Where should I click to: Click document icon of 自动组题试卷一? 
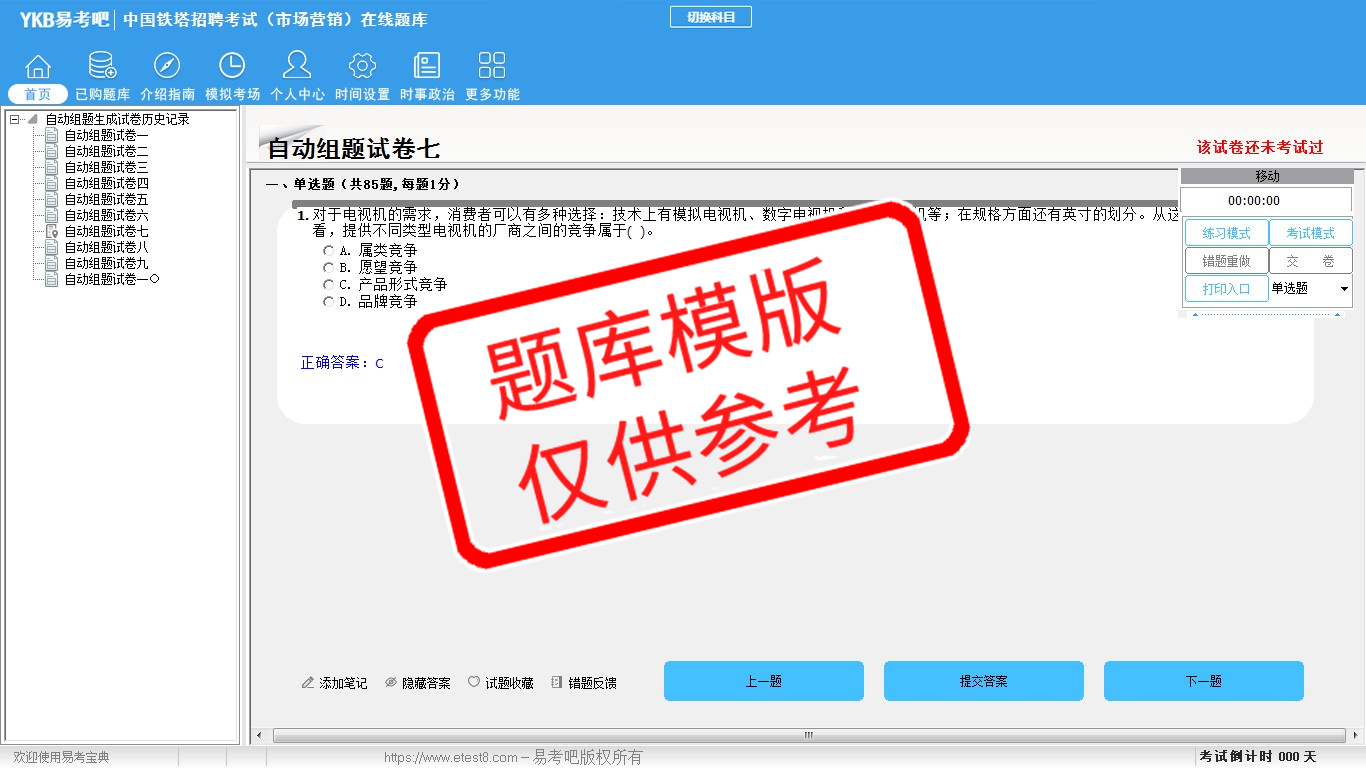pyautogui.click(x=52, y=135)
